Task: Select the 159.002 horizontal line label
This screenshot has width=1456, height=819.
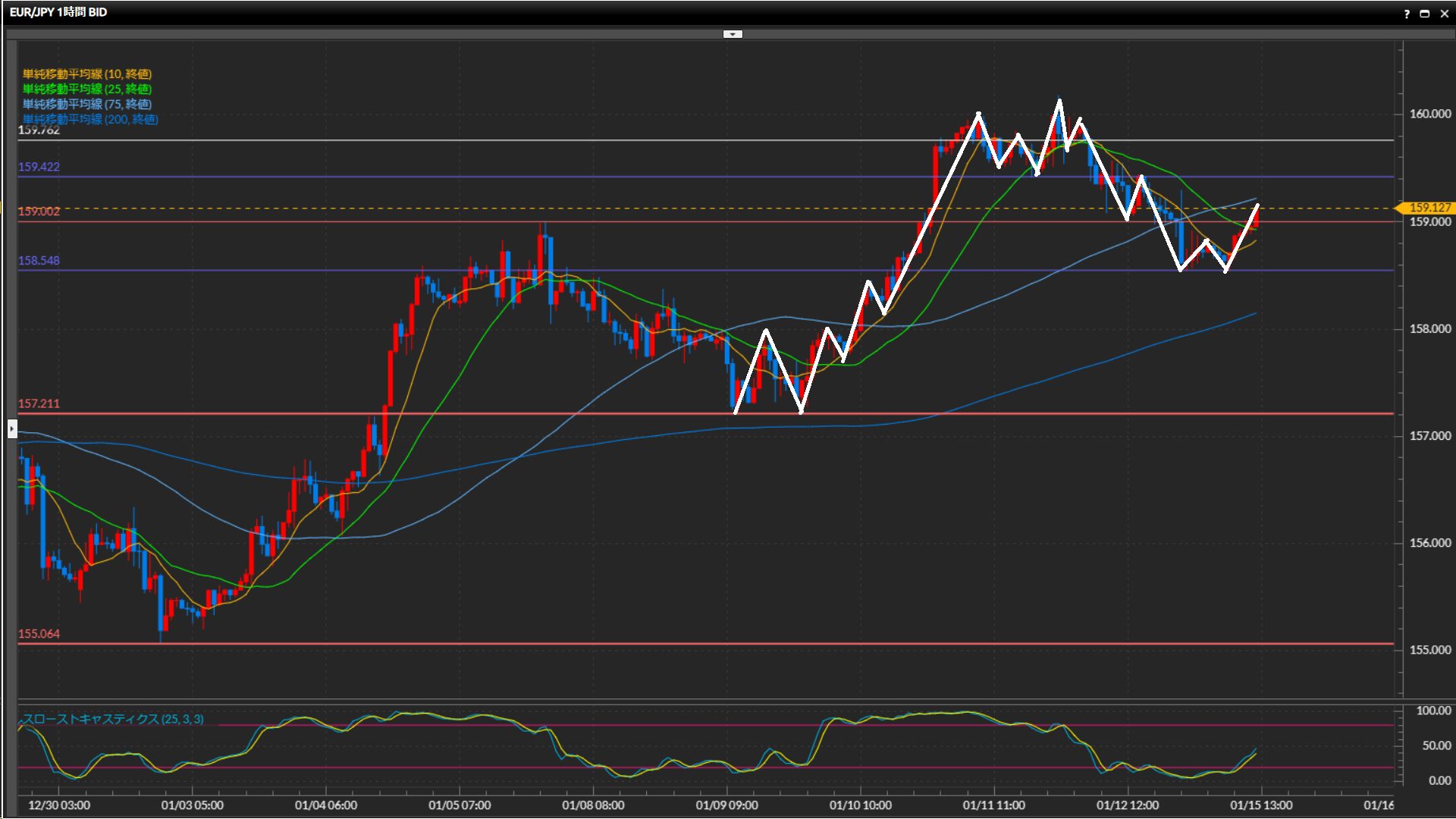Action: point(39,212)
